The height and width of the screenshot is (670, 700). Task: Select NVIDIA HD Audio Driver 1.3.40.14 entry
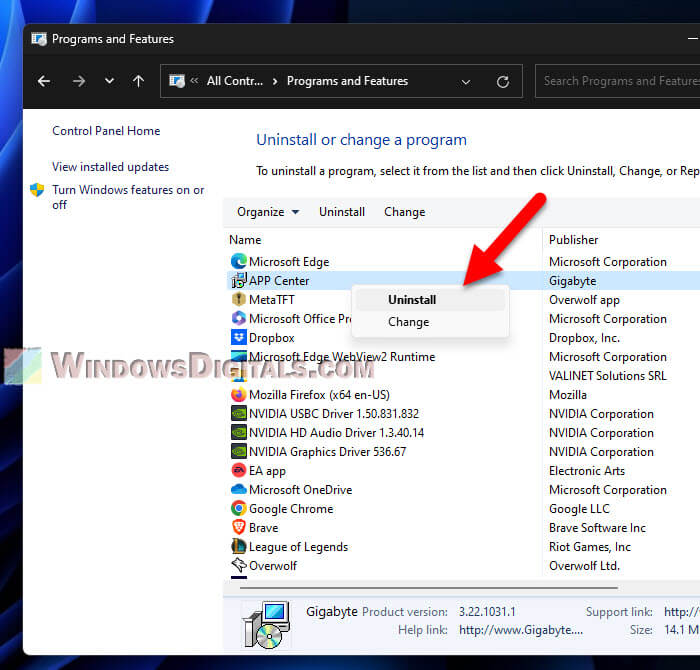[x=337, y=433]
